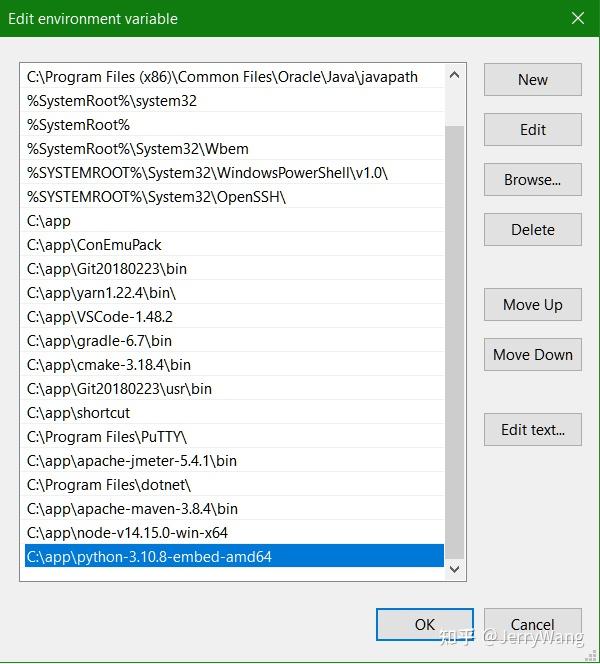Select the gradle-6.7\bin path entry
This screenshot has height=664, width=600.
tap(235, 341)
